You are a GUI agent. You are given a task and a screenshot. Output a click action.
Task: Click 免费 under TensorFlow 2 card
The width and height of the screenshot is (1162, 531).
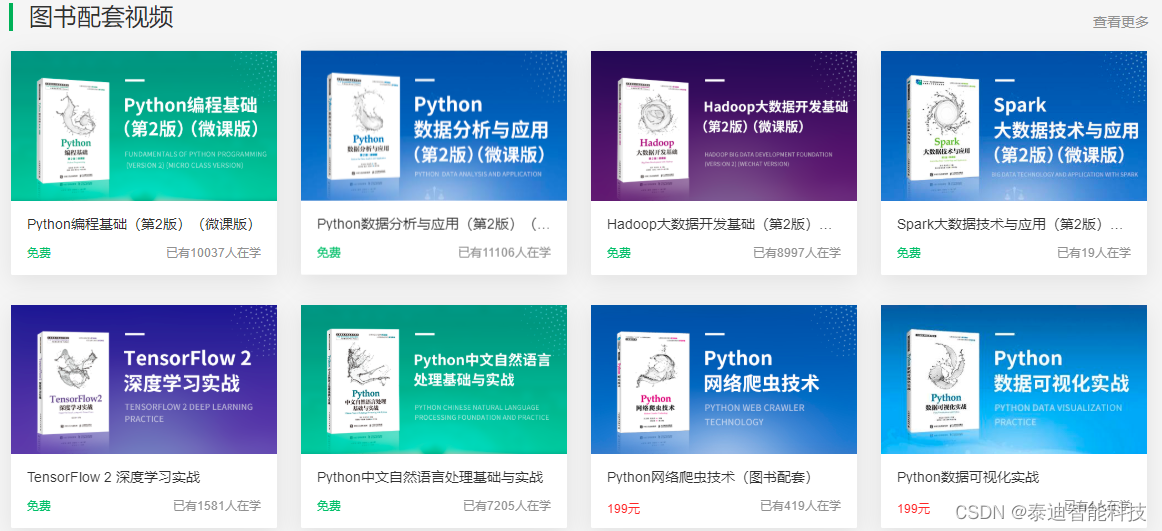[x=39, y=507]
